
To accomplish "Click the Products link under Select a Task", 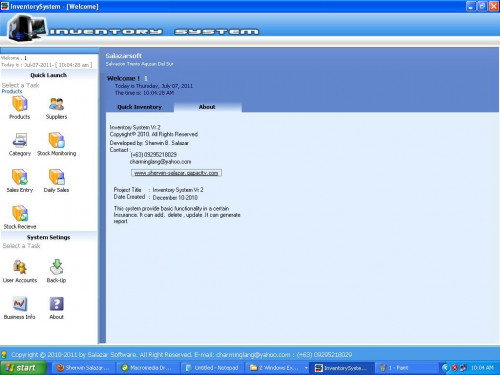I will point(12,91).
